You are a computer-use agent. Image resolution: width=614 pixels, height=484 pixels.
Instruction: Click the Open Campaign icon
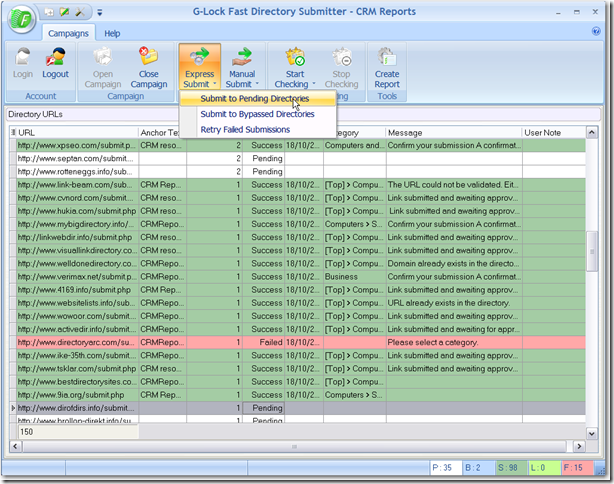(x=103, y=58)
